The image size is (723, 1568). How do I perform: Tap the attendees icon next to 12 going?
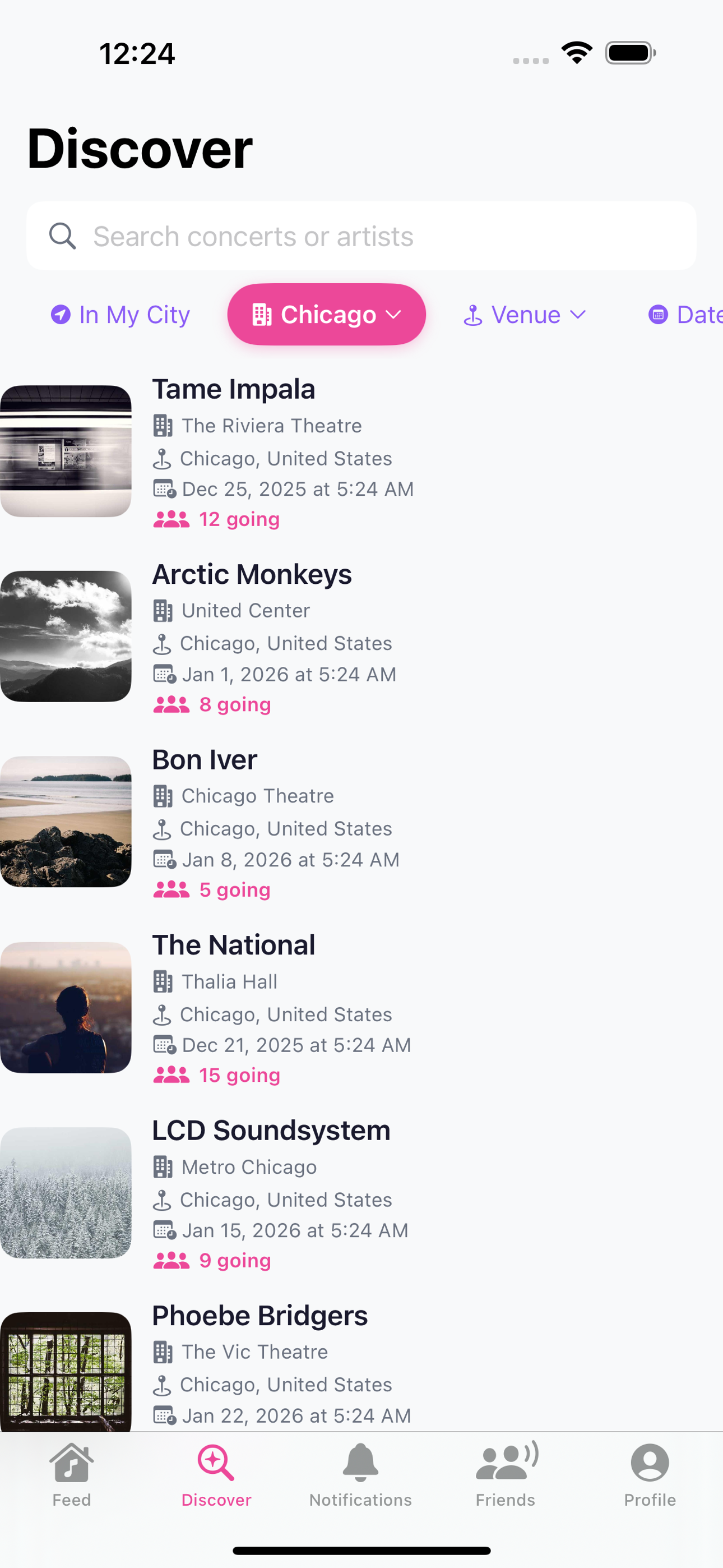coord(172,519)
